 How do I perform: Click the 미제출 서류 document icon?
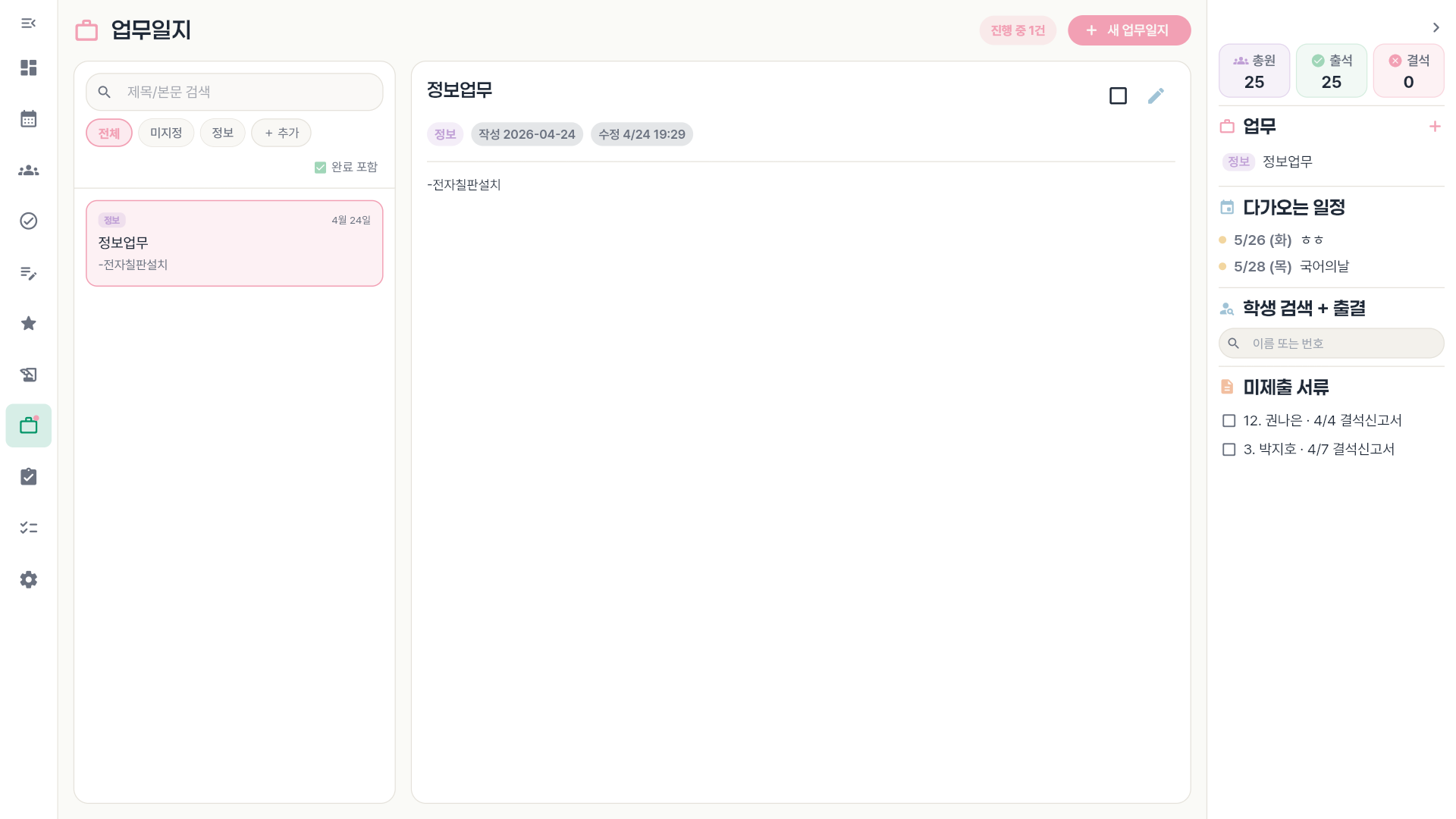tap(1227, 387)
